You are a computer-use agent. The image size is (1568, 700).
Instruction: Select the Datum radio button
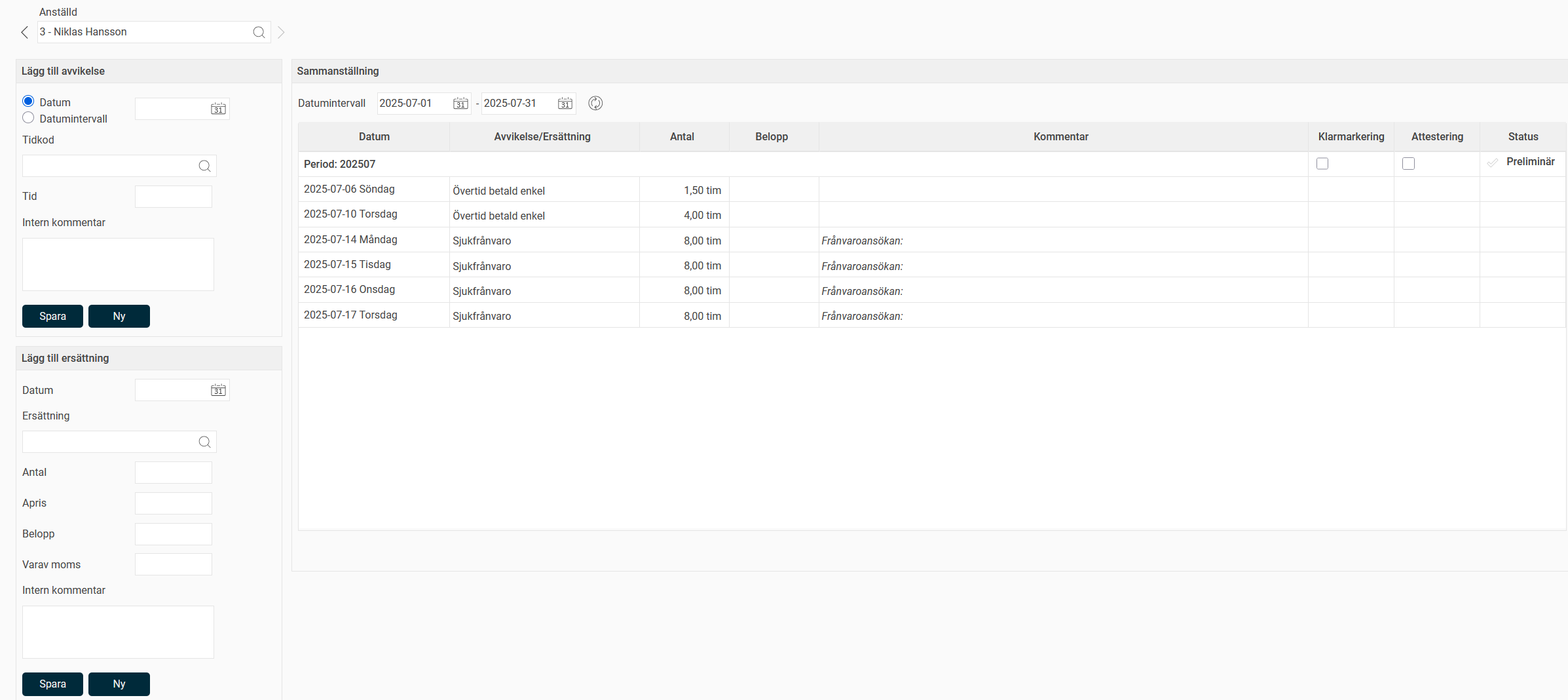pos(28,101)
